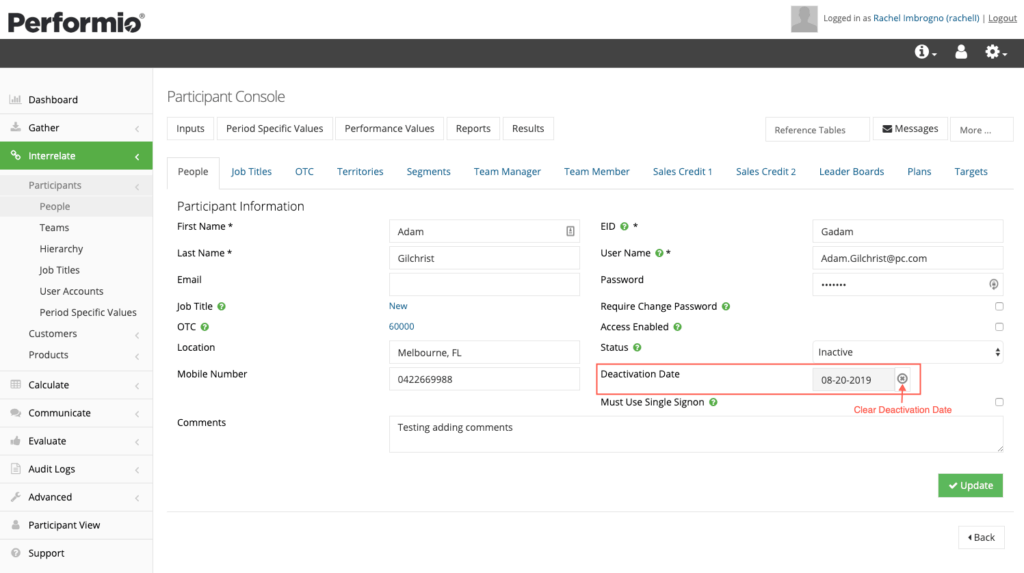Viewport: 1024px width, 573px height.
Task: Click the Job Title value link New
Action: point(398,306)
